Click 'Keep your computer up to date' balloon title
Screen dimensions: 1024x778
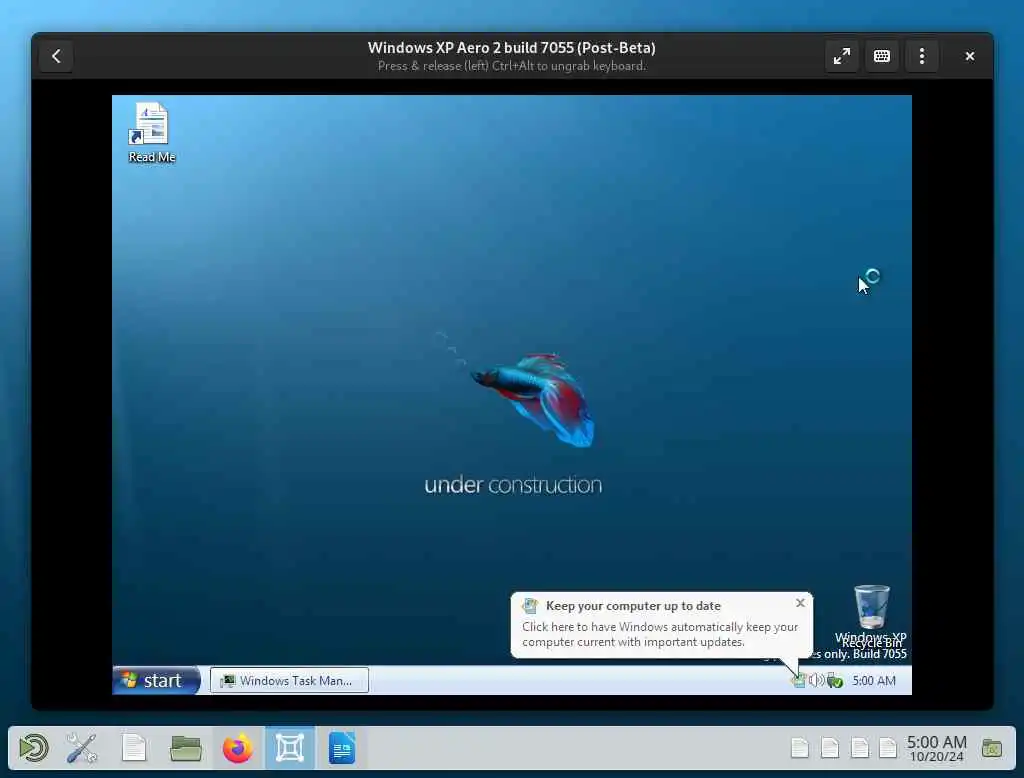(x=633, y=606)
